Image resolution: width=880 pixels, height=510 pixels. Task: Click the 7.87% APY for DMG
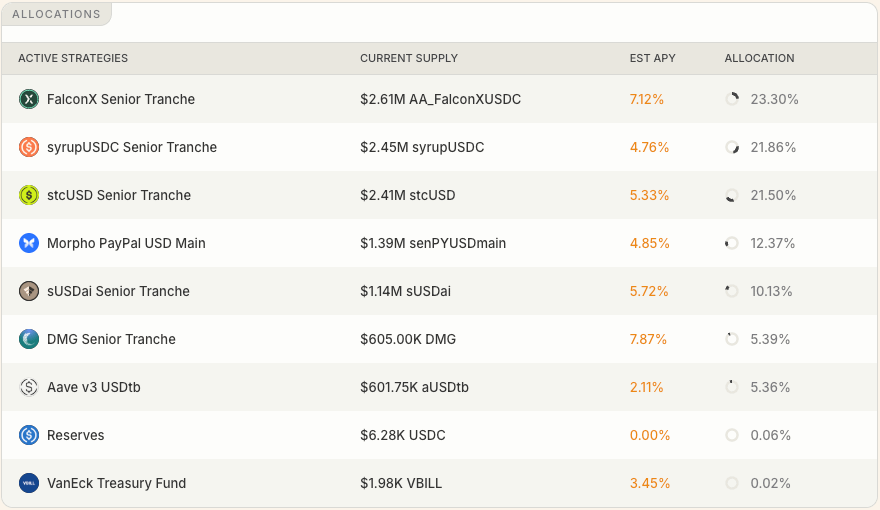(648, 339)
